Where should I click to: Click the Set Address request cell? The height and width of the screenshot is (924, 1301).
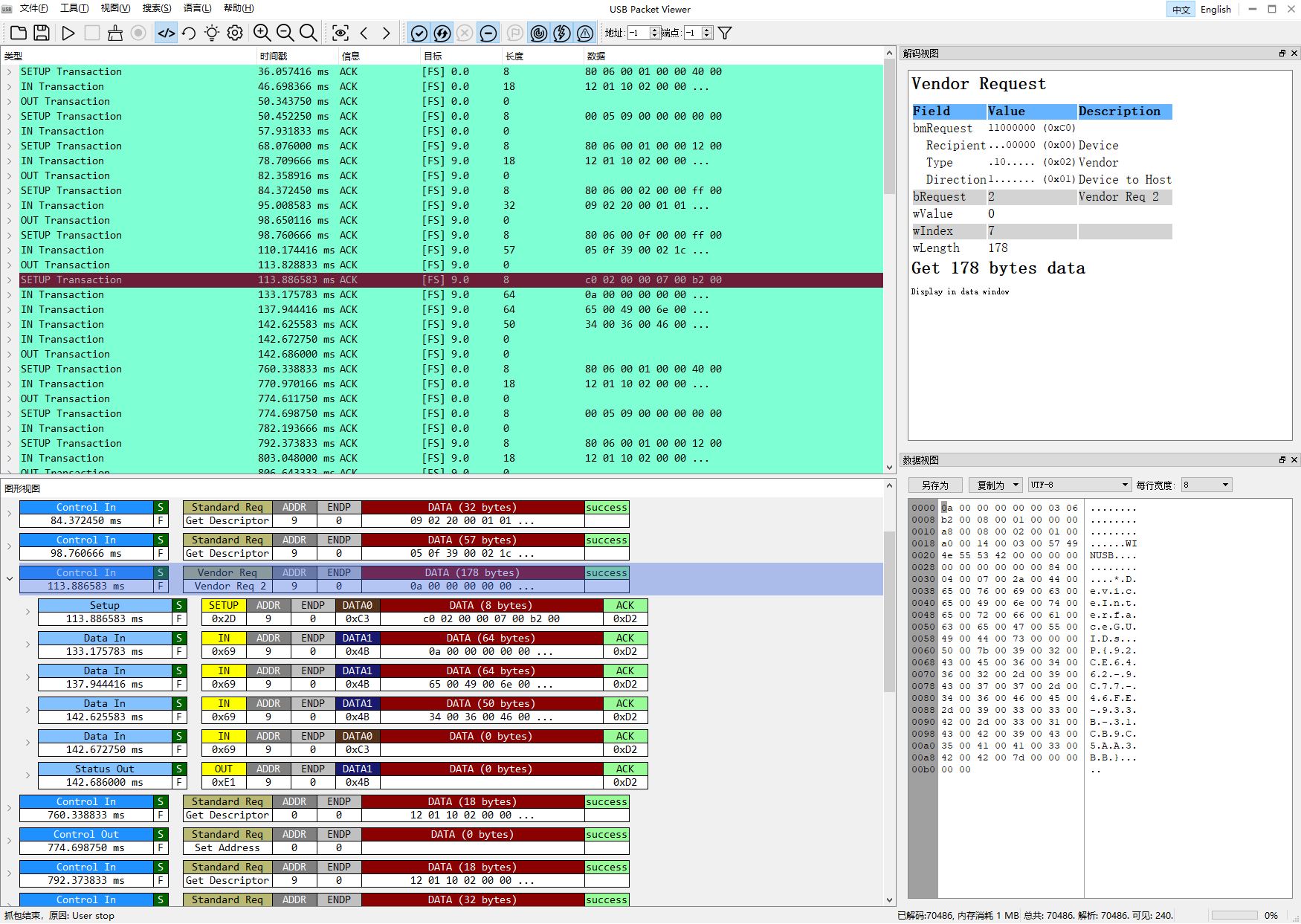coord(227,848)
